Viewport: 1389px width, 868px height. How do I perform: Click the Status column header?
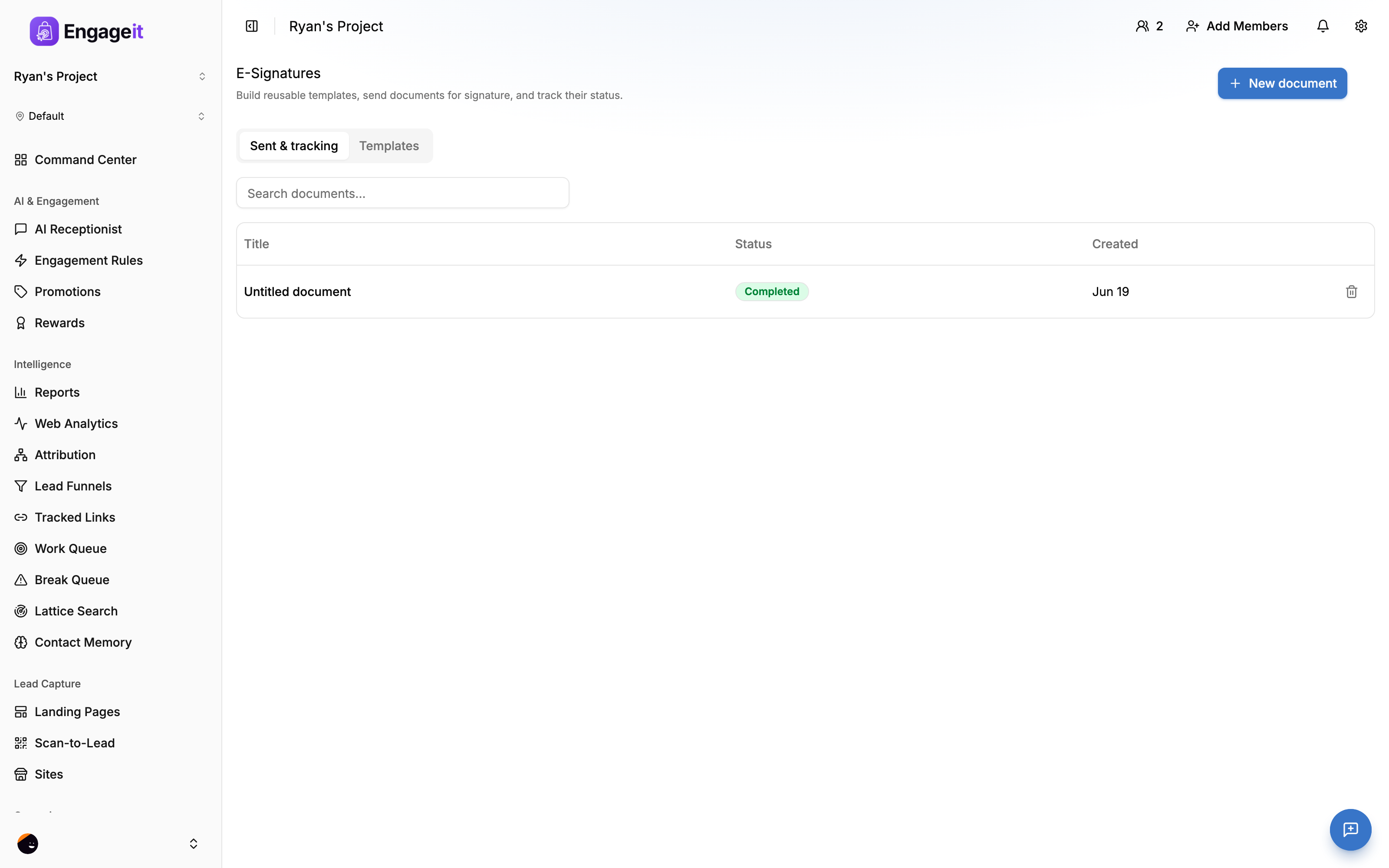(753, 244)
